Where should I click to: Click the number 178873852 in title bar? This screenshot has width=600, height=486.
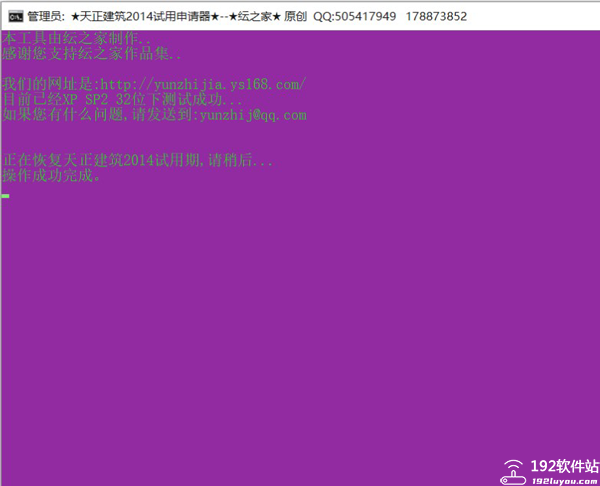(x=436, y=16)
